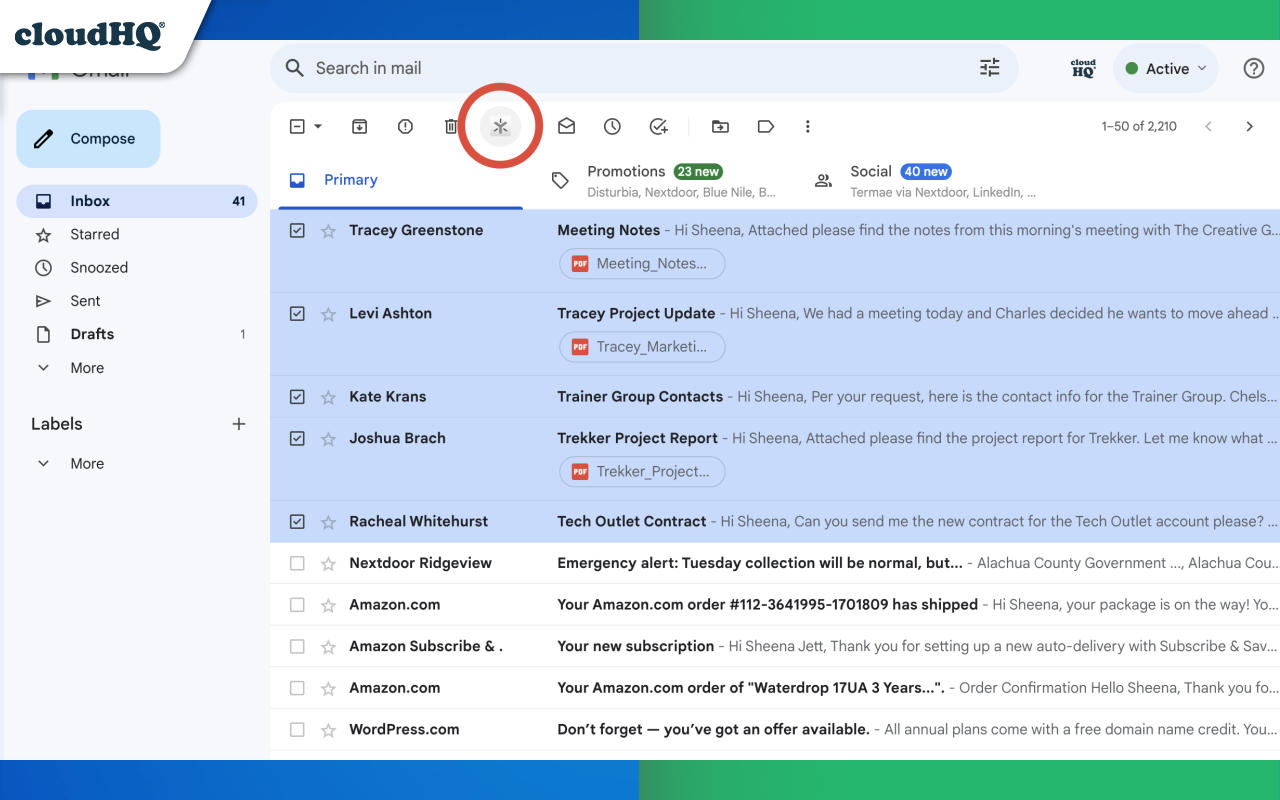Image resolution: width=1280 pixels, height=800 pixels.
Task: Open the Drafts folder
Action: click(91, 334)
